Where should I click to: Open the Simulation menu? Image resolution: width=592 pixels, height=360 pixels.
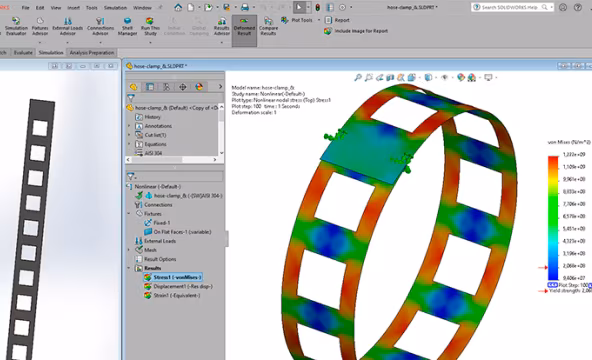pos(115,8)
